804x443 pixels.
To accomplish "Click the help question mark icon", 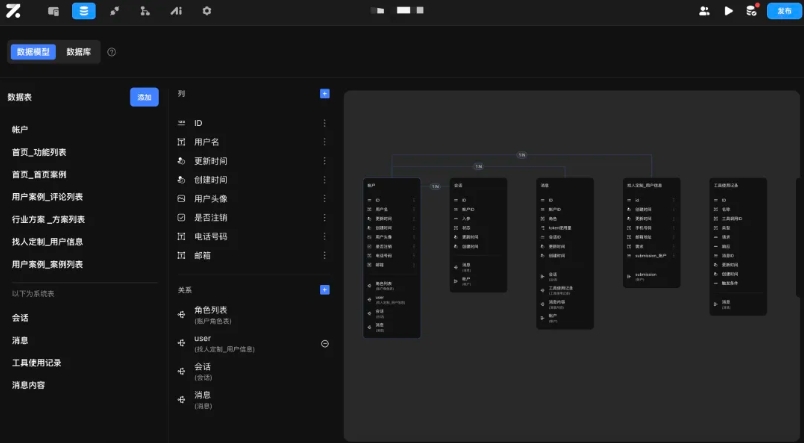I will (111, 52).
